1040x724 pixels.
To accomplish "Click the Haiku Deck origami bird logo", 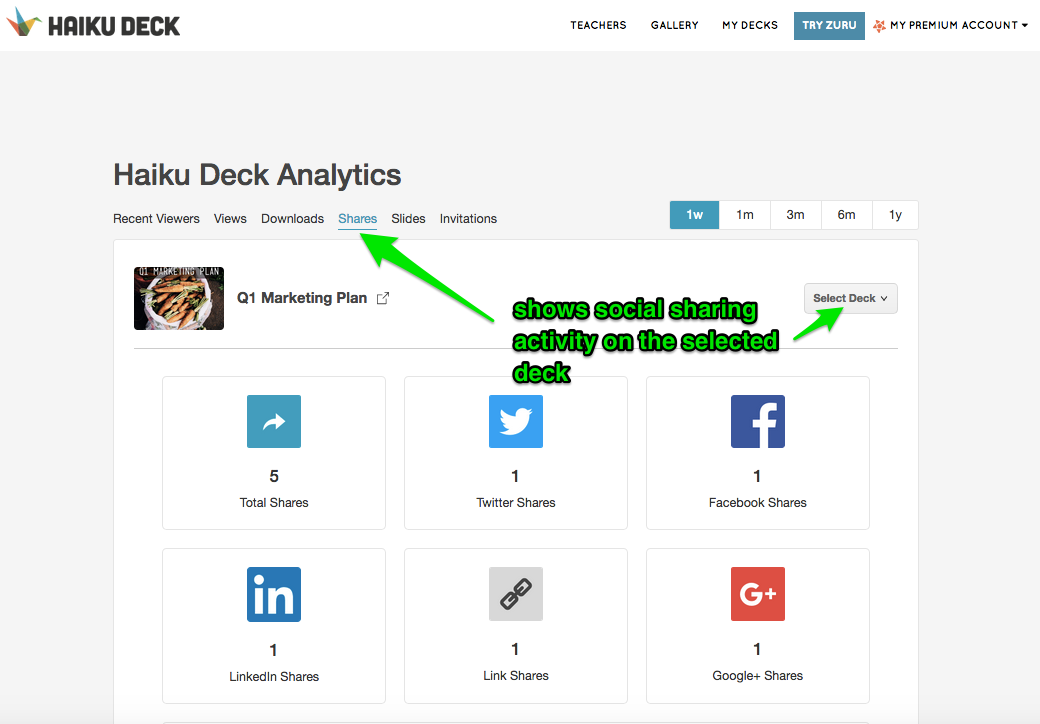I will [x=23, y=24].
